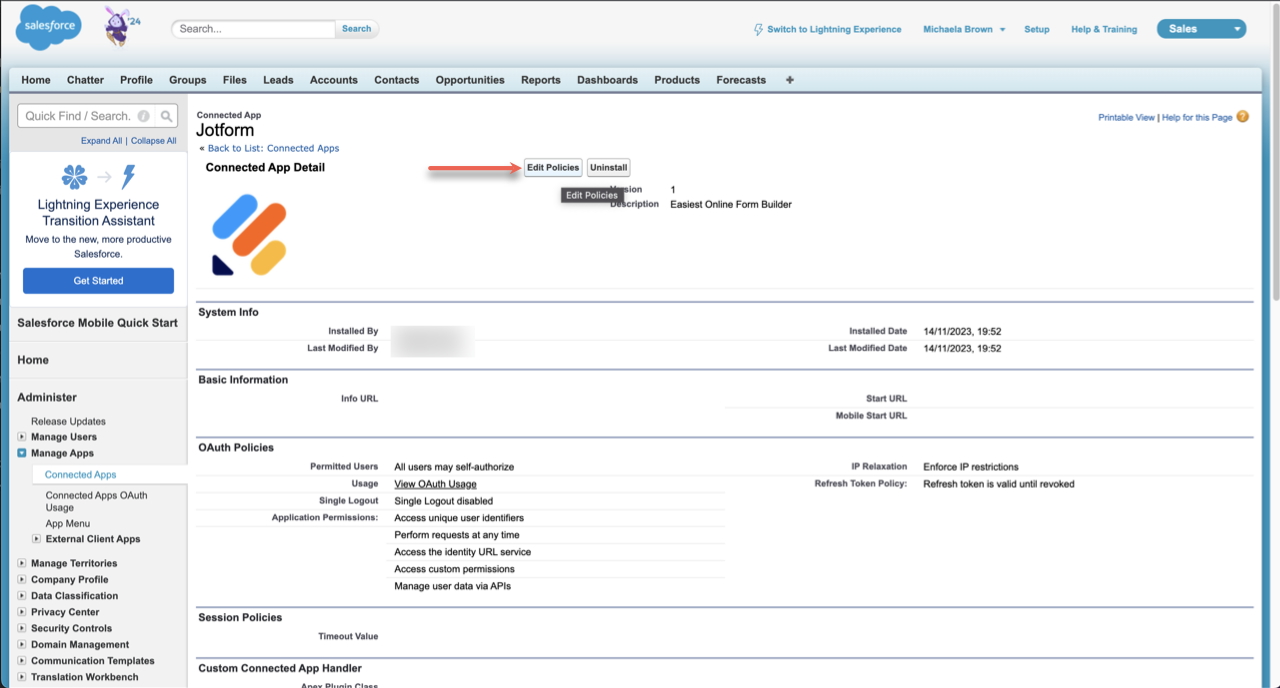Go to the Opportunities tab
The width and height of the screenshot is (1280, 688).
point(470,80)
